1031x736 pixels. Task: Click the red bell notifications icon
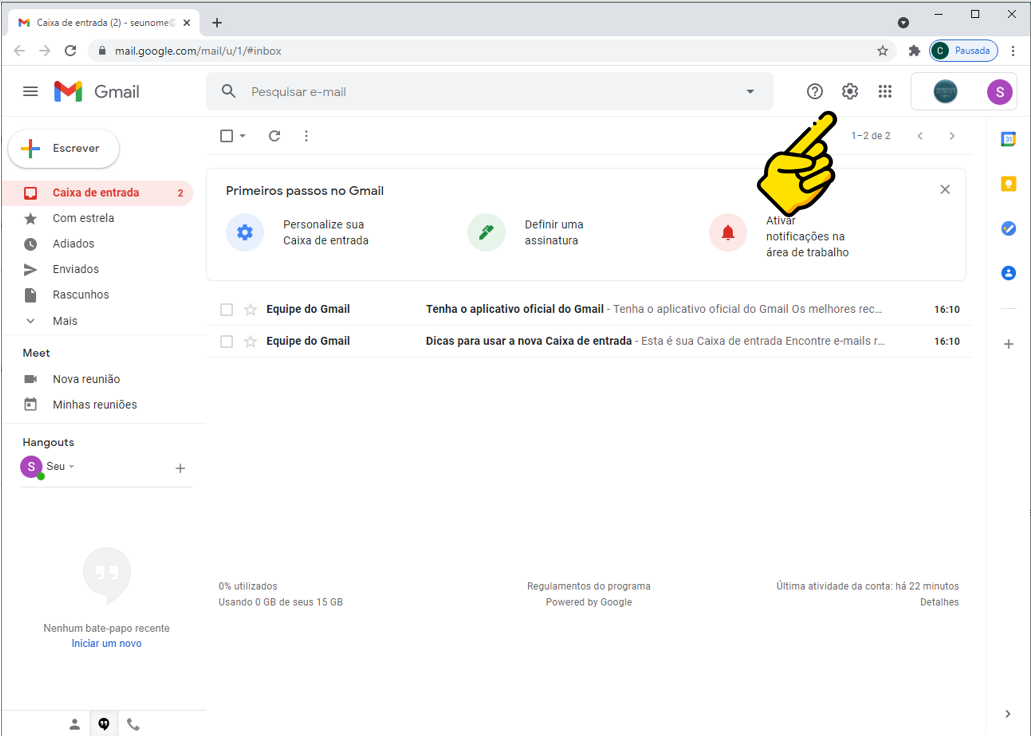[x=727, y=232]
